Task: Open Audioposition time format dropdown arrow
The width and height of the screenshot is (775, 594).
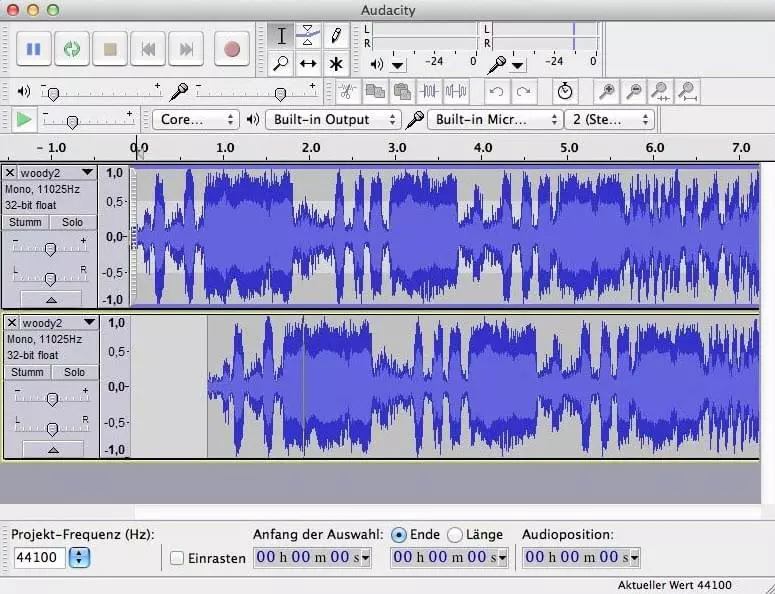Action: (635, 558)
